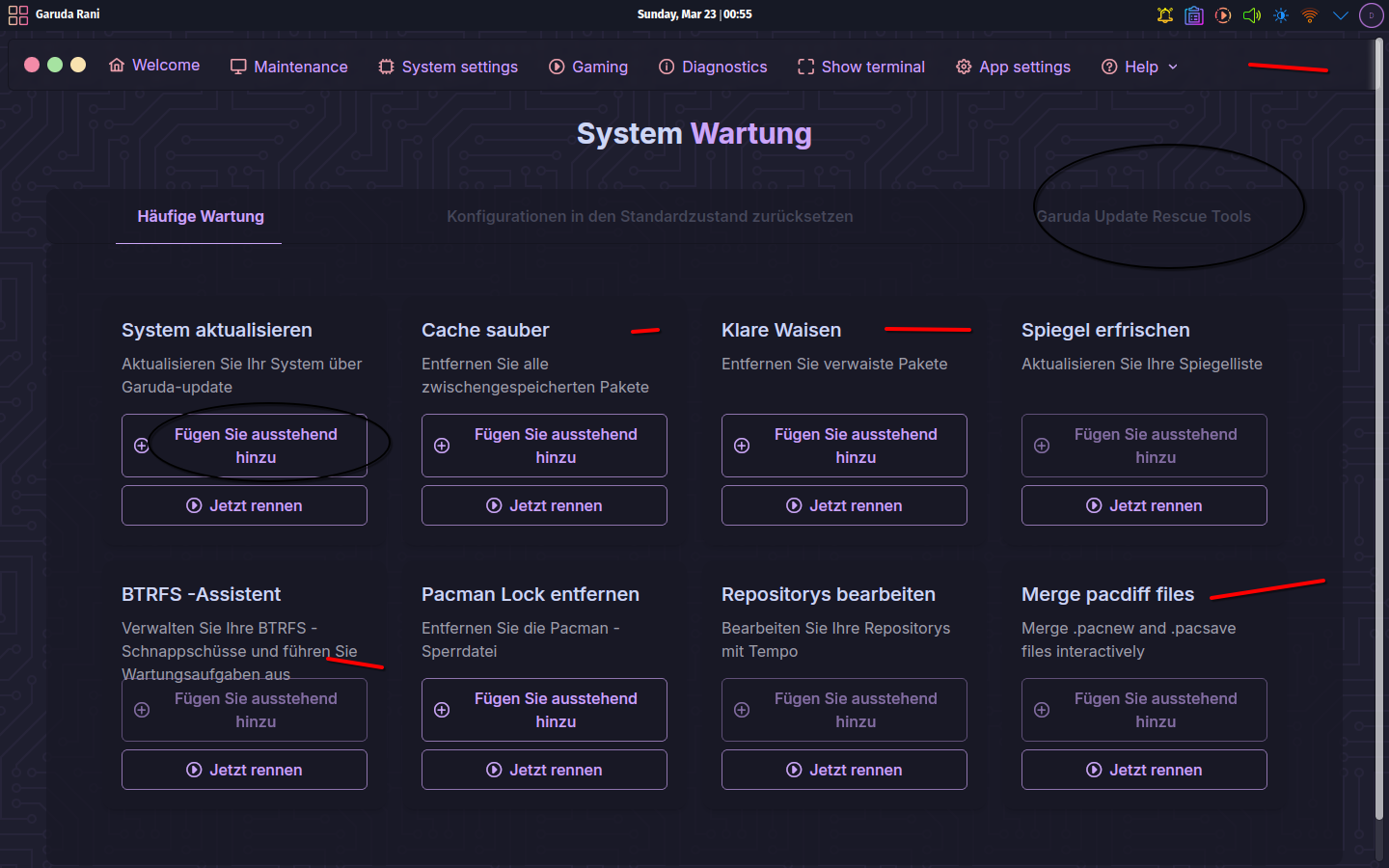Click the date and time display

(694, 14)
